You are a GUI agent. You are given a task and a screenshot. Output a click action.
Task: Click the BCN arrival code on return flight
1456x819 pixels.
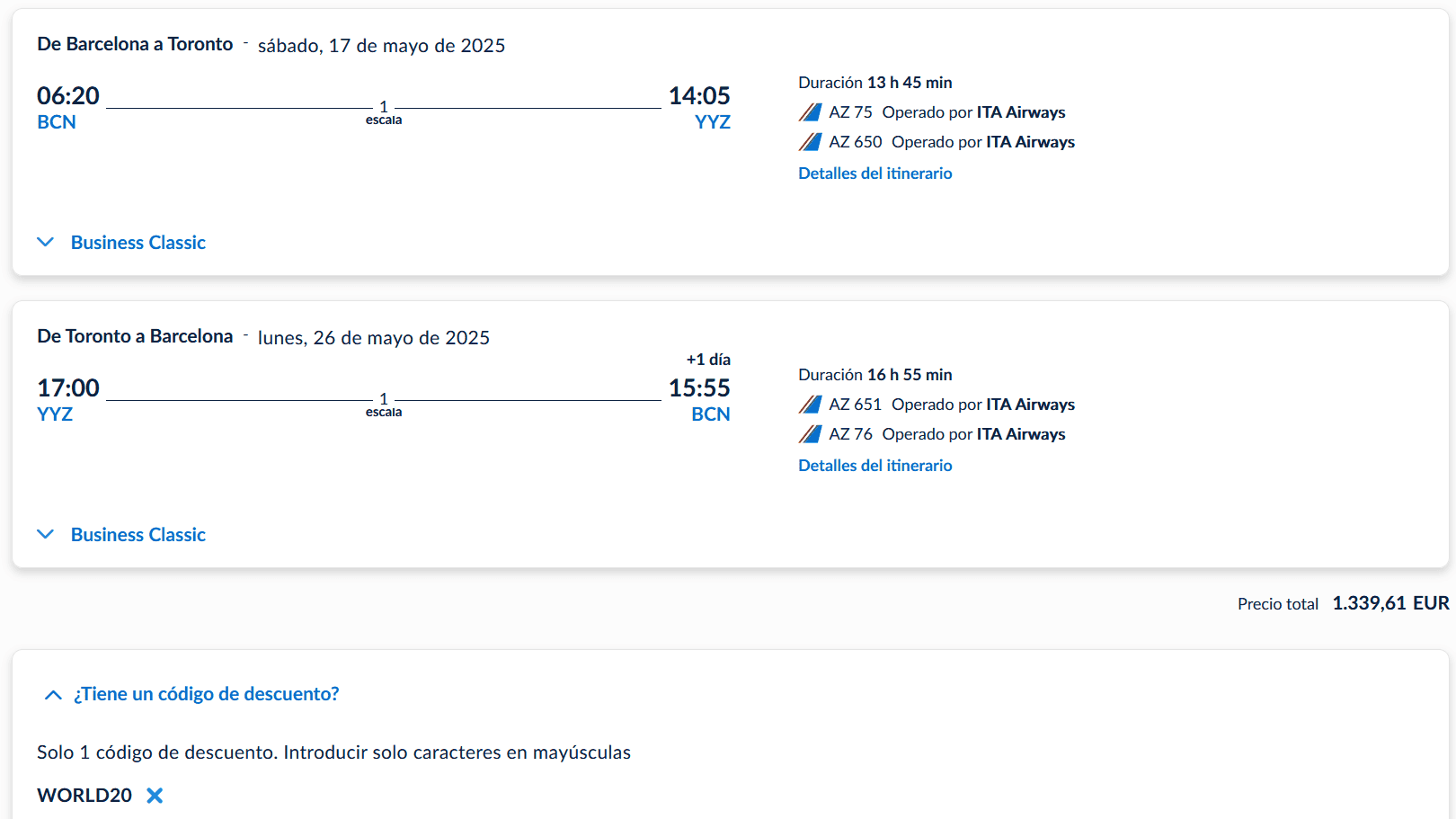click(x=710, y=414)
